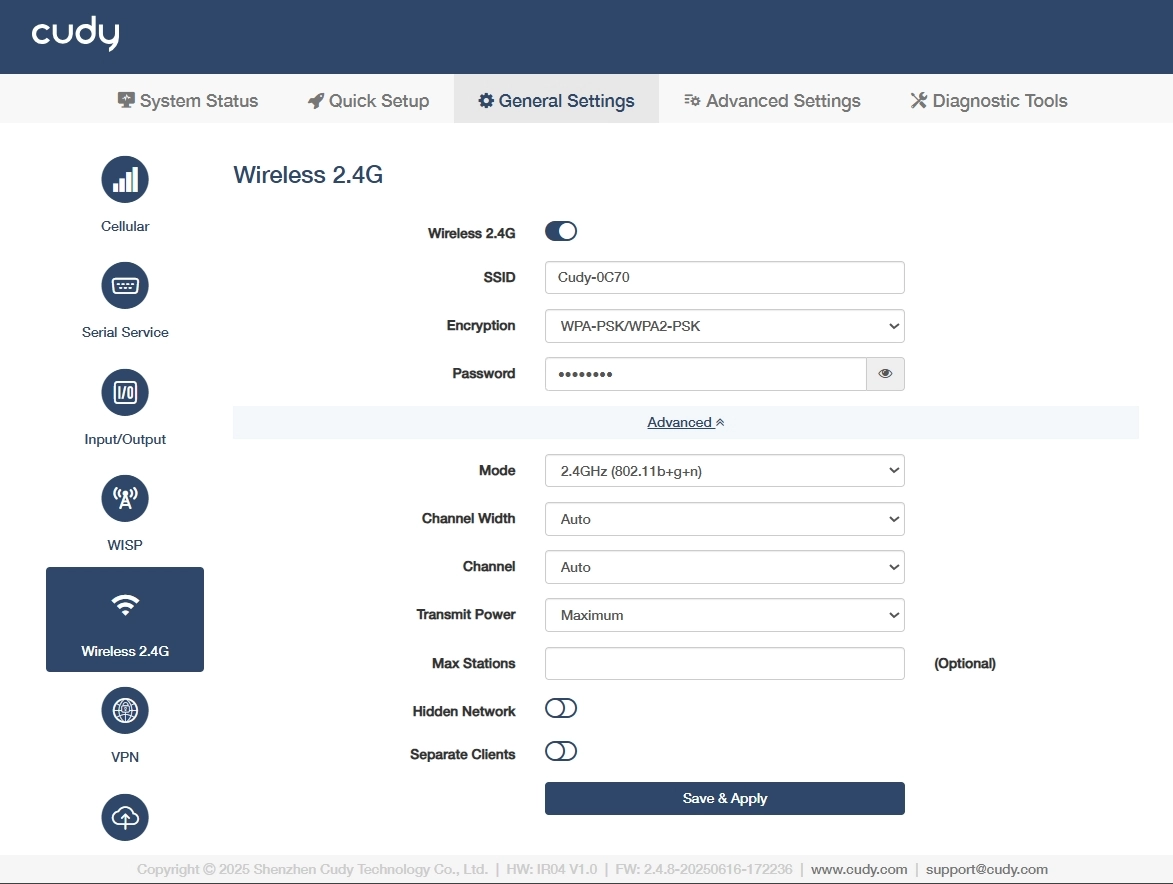Open the www.cudy.com link

click(859, 869)
